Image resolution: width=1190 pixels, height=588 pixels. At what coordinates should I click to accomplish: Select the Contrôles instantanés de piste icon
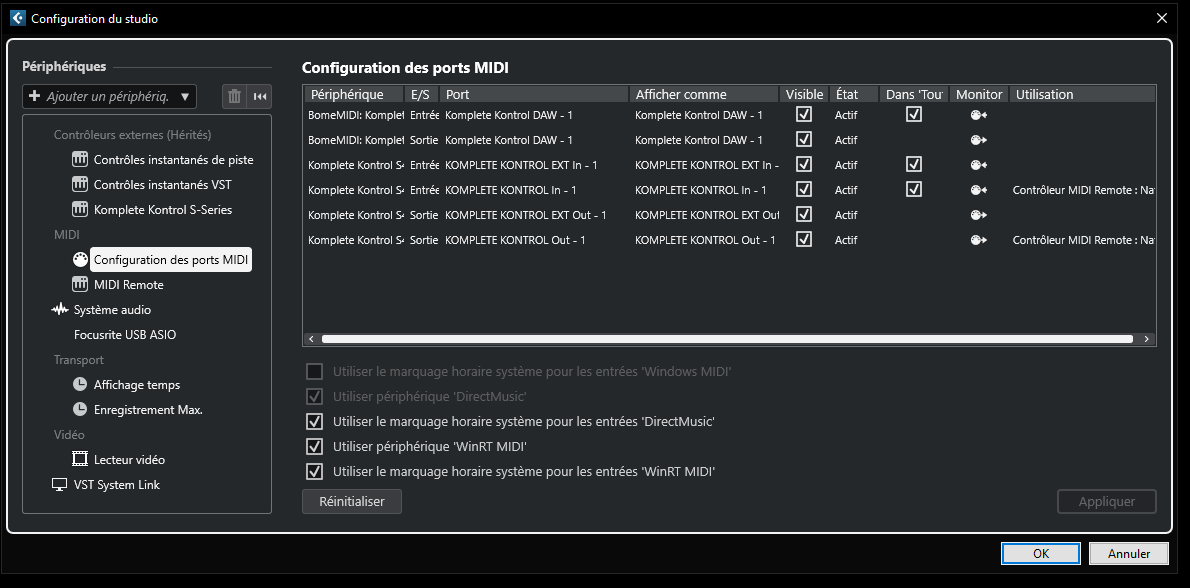(81, 160)
